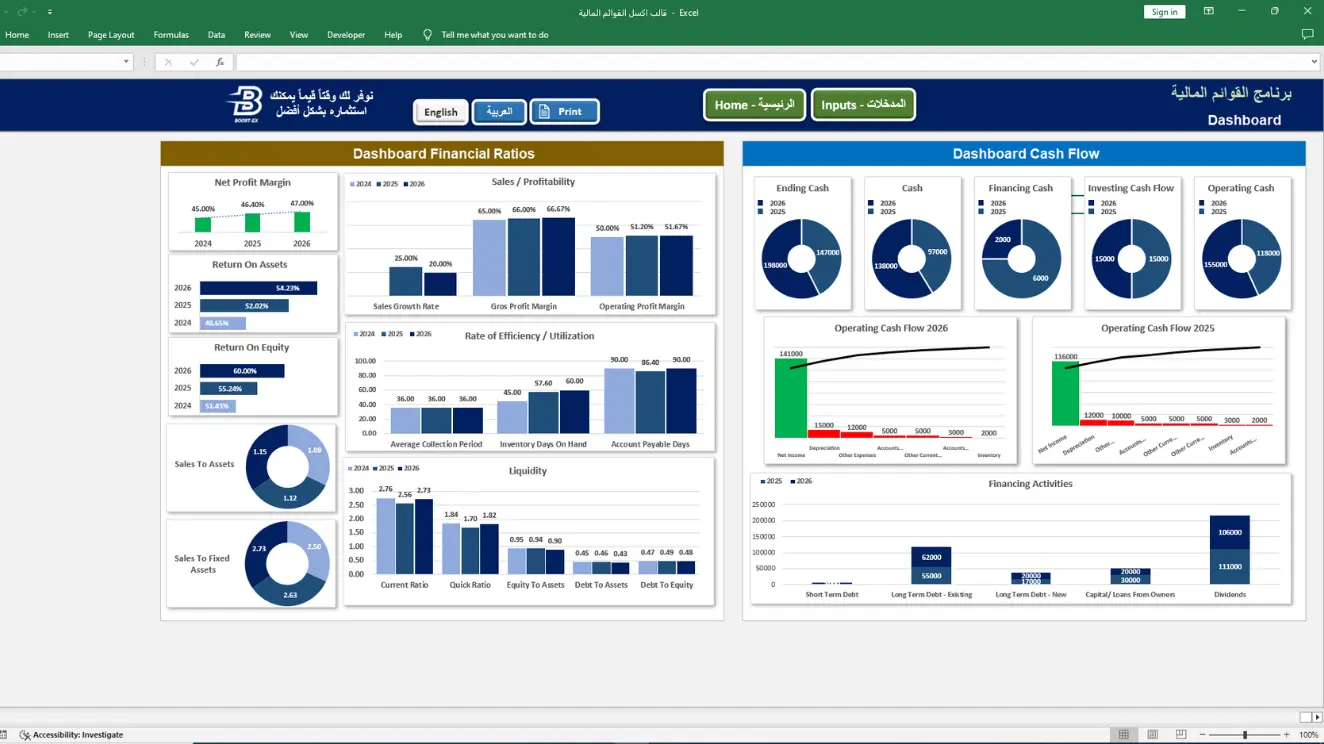Click the Print button on dashboard
Image resolution: width=1324 pixels, height=744 pixels.
[564, 112]
